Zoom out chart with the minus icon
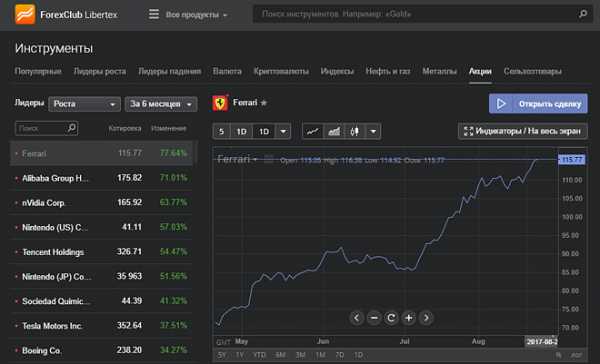This screenshot has height=364, width=600. tap(374, 318)
